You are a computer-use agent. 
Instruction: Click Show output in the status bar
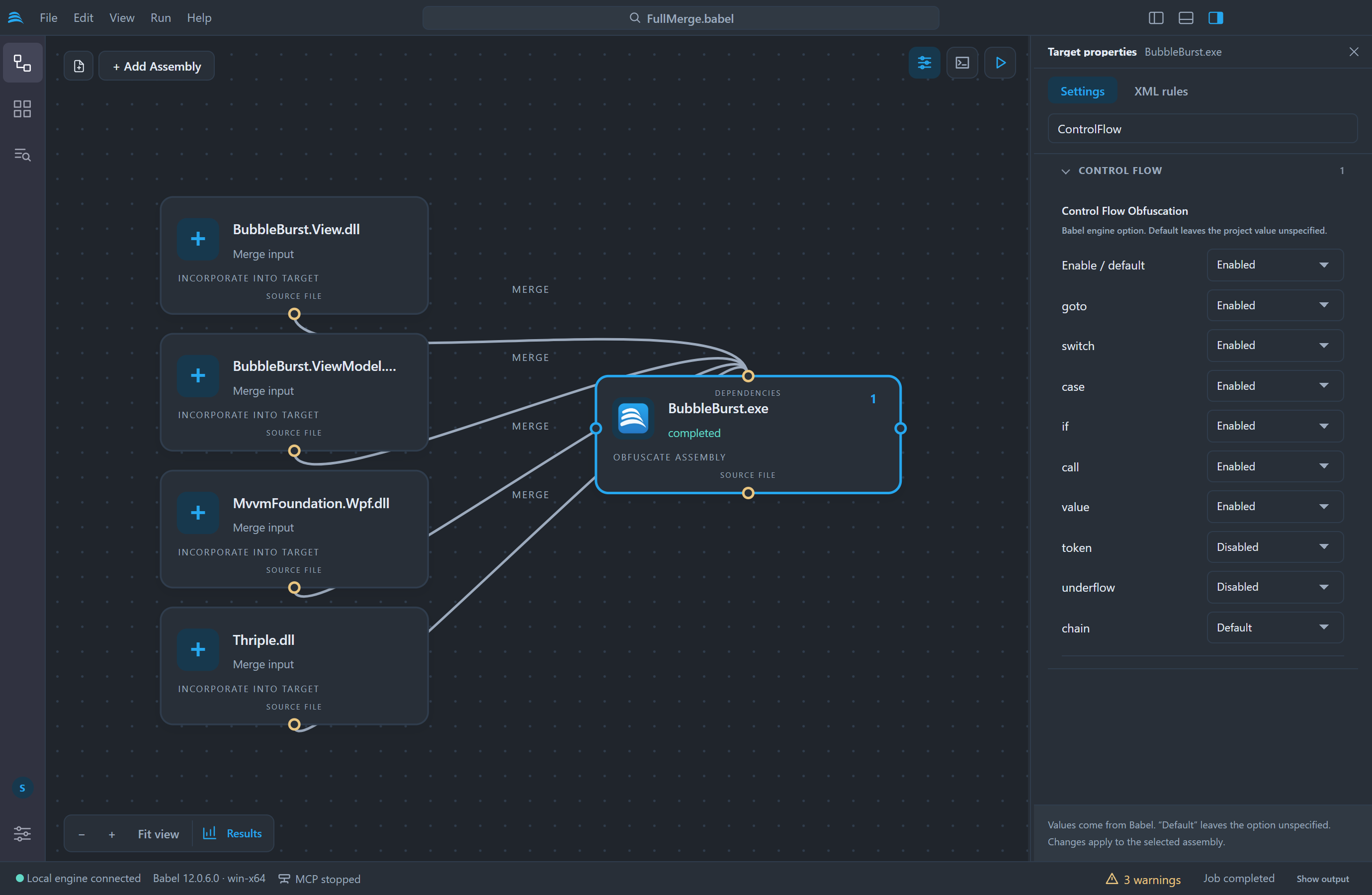(1322, 879)
